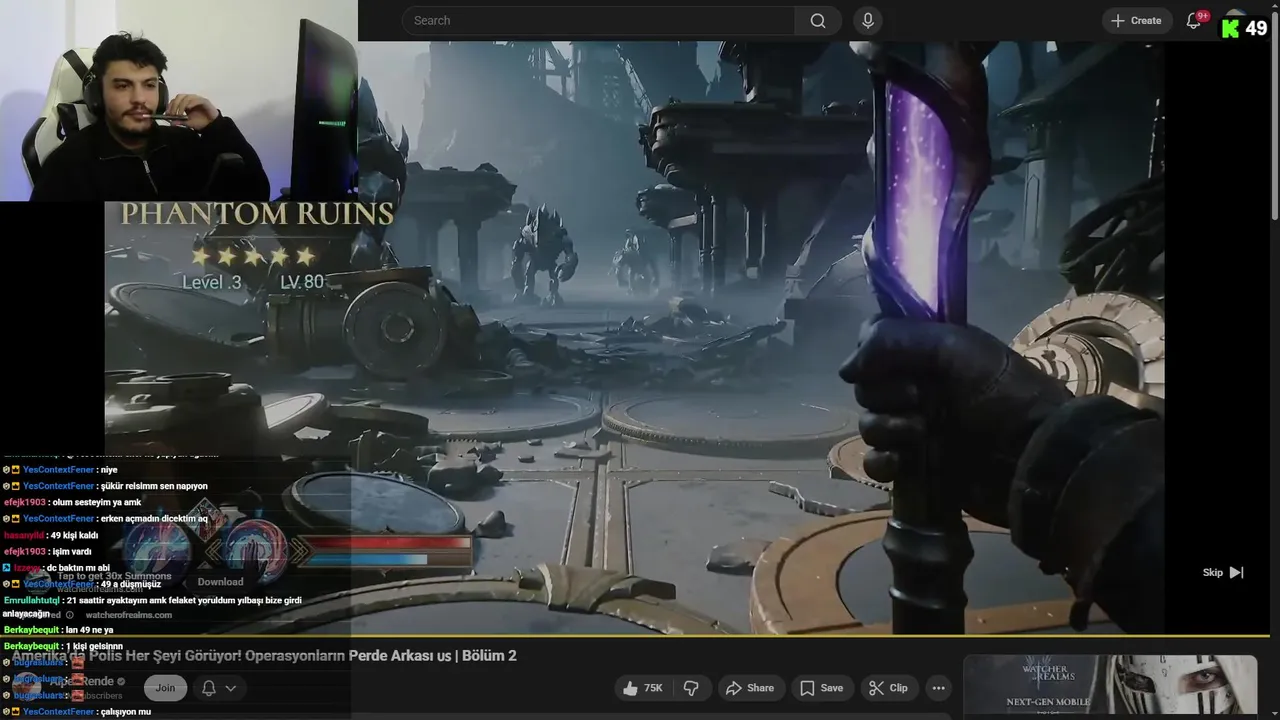Image resolution: width=1280 pixels, height=720 pixels.
Task: Click chat message '49 kişi kaldı'
Action: 73,535
